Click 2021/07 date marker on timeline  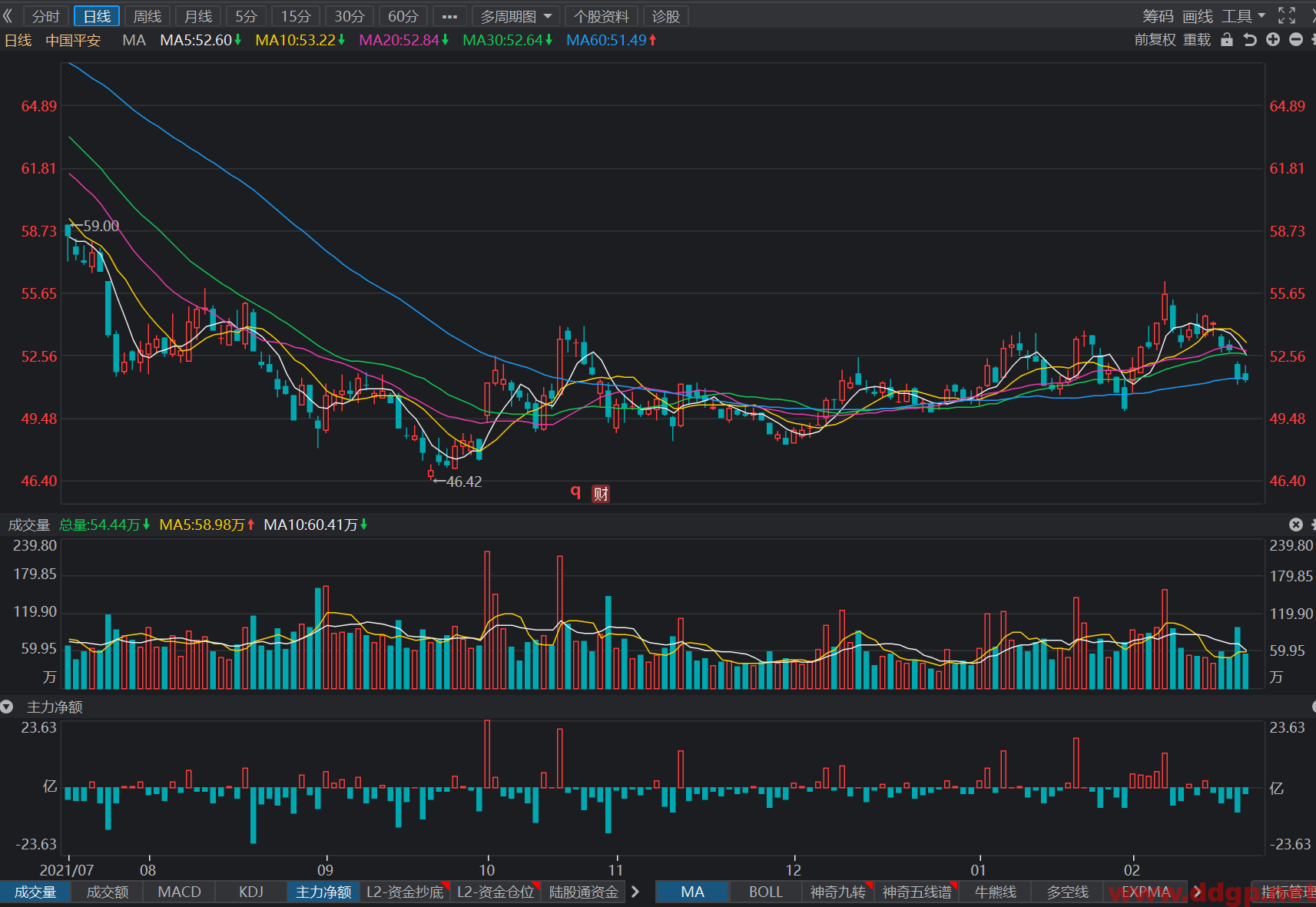(67, 870)
